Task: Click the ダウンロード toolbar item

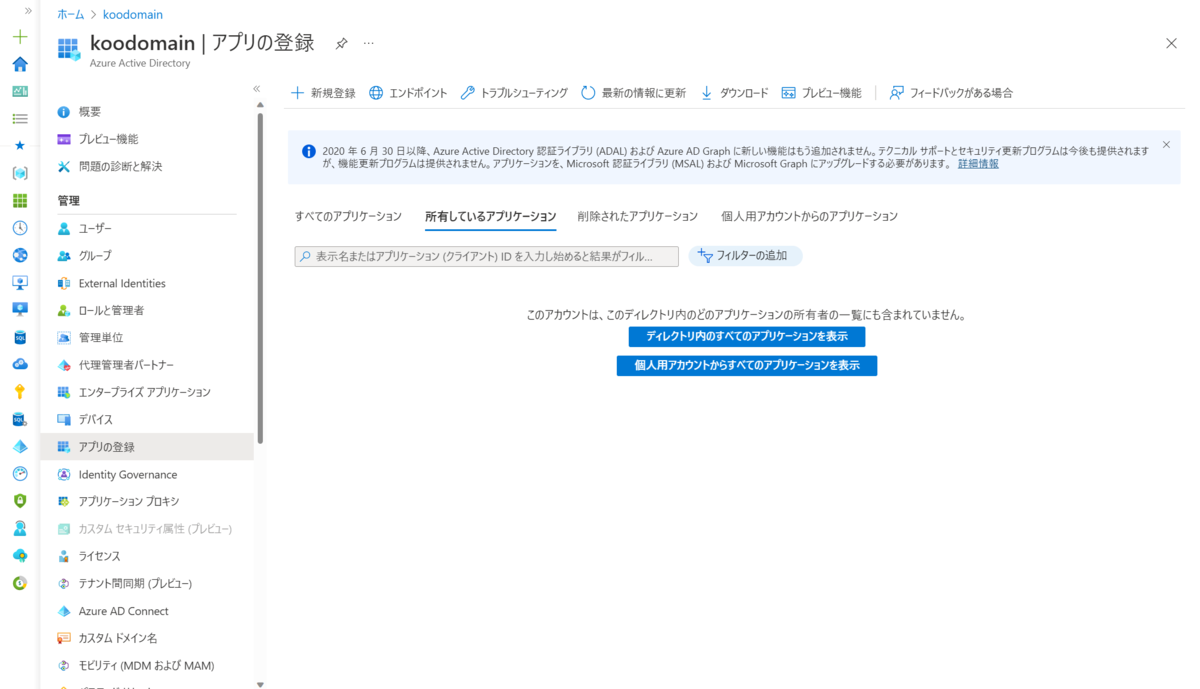Action: click(734, 93)
